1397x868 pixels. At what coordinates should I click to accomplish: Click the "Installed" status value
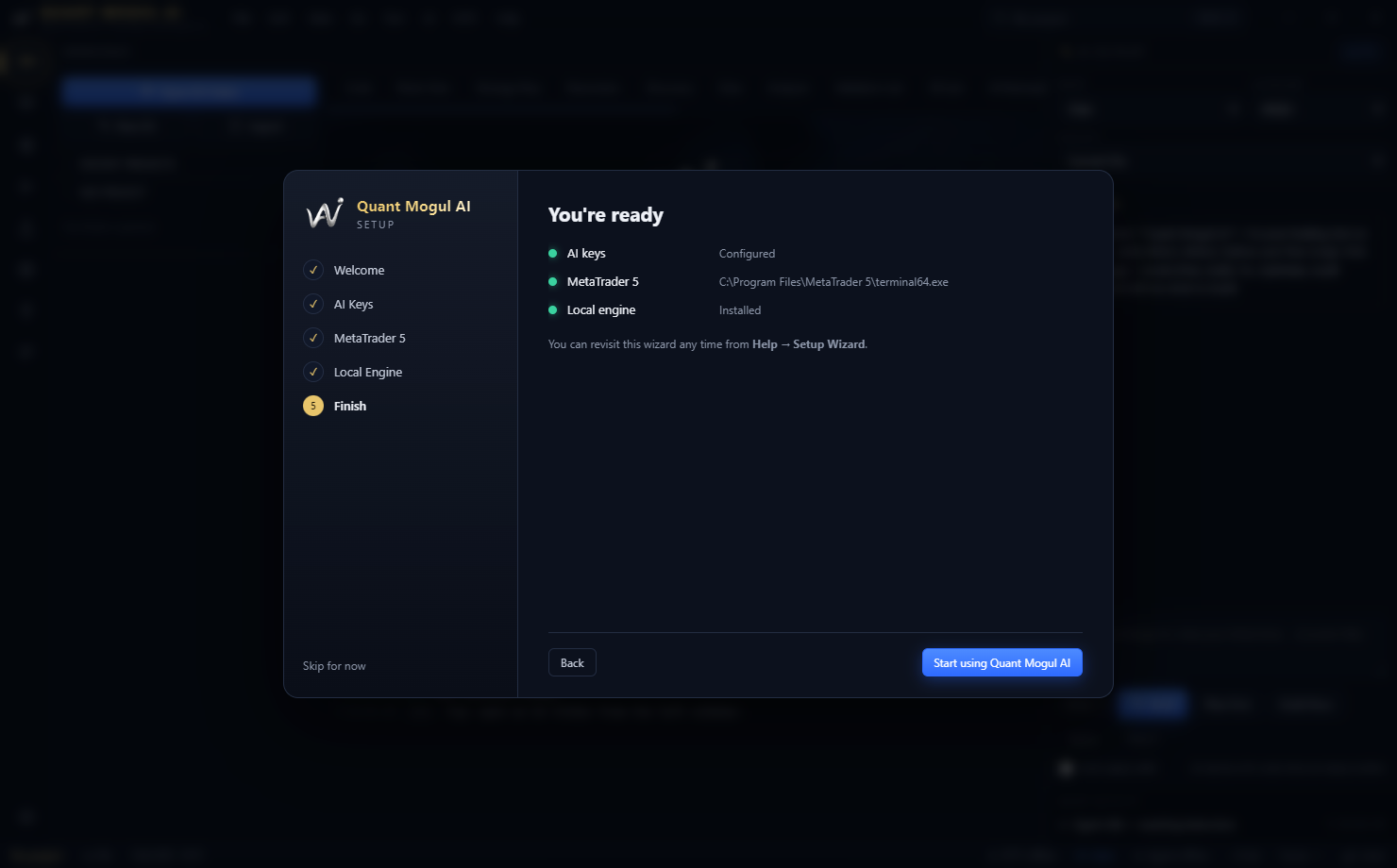tap(740, 310)
